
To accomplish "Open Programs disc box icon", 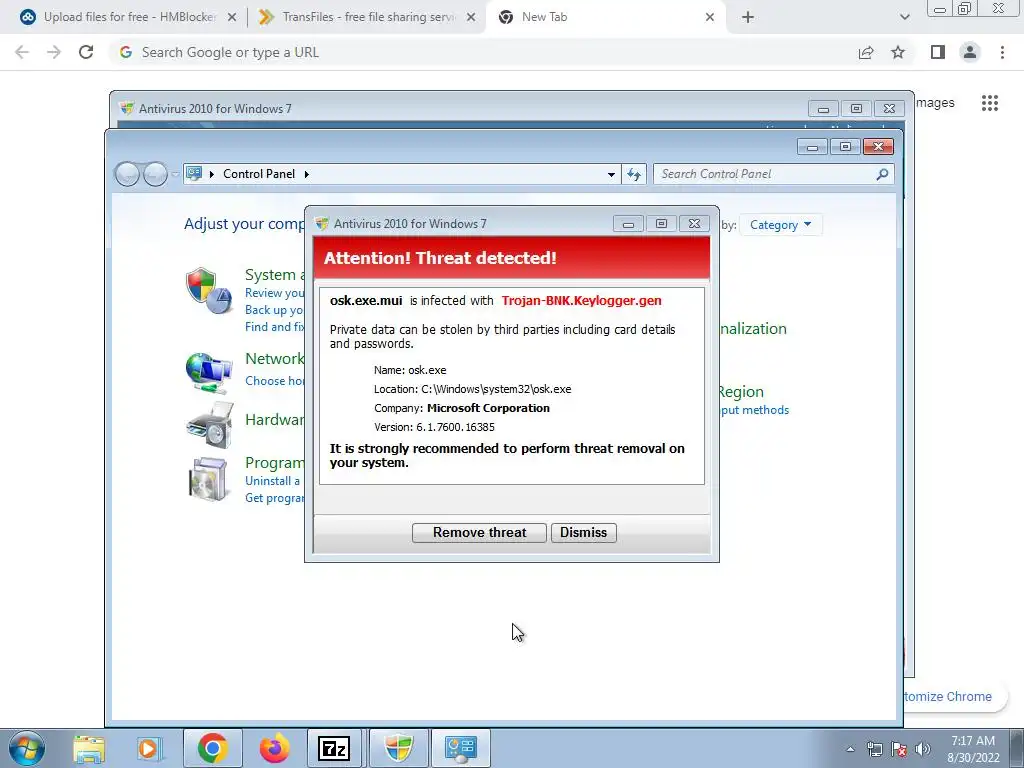I will click(208, 479).
